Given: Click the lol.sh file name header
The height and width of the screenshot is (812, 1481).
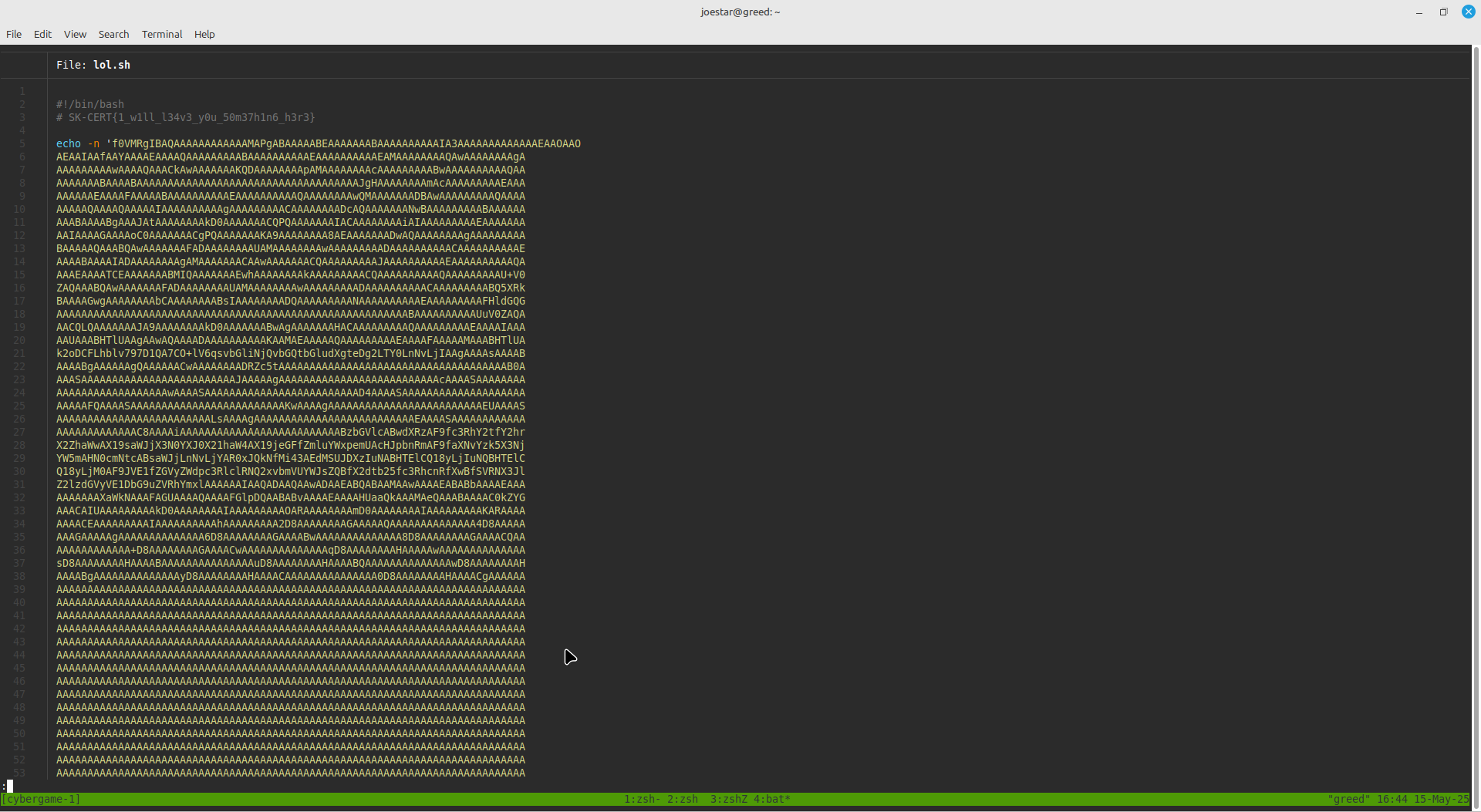Looking at the screenshot, I should click(x=111, y=65).
